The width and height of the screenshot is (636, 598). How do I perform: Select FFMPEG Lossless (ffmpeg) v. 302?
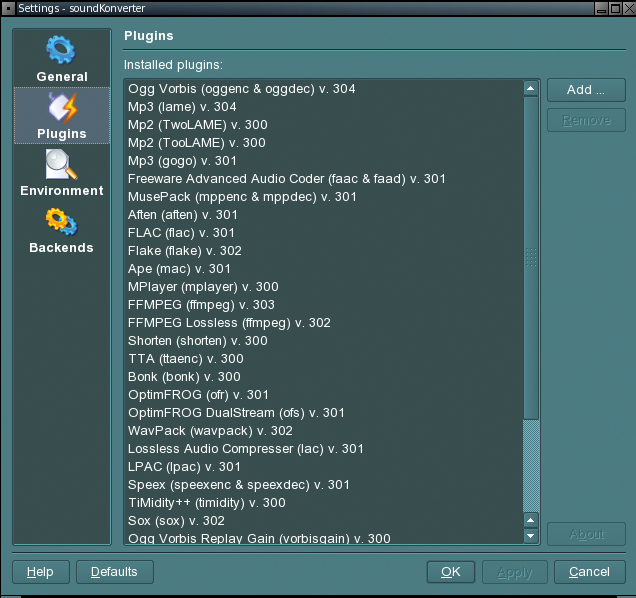[x=323, y=323]
